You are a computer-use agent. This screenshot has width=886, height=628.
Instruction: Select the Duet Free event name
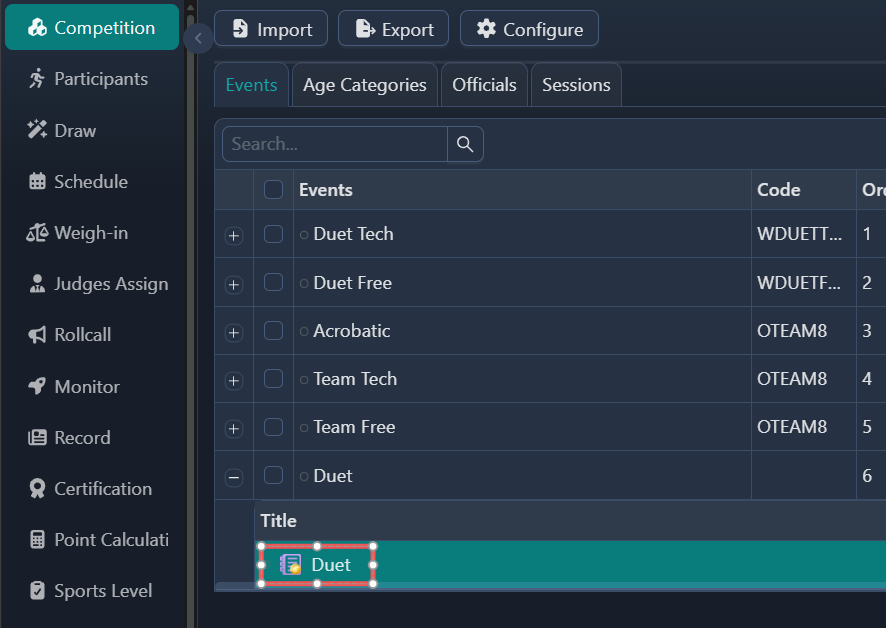(353, 283)
